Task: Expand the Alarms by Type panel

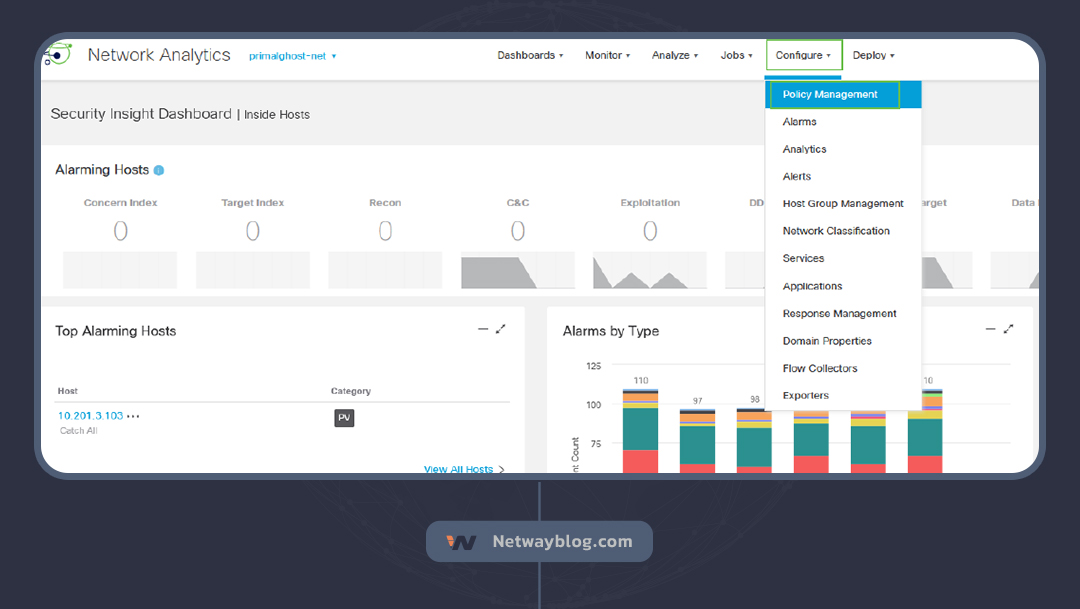Action: tap(1008, 329)
